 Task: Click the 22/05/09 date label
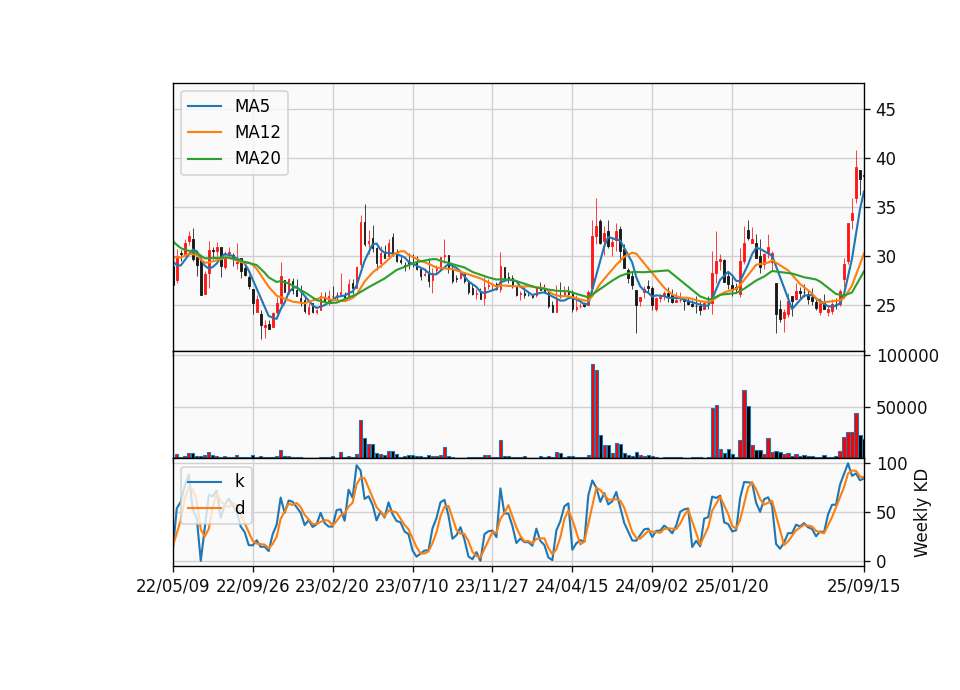click(173, 586)
